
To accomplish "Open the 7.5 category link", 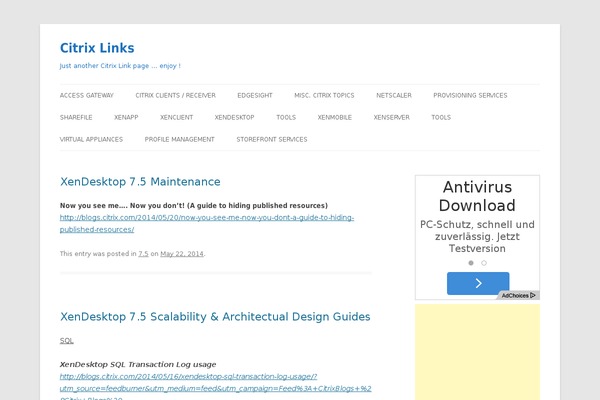I will click(x=143, y=254).
